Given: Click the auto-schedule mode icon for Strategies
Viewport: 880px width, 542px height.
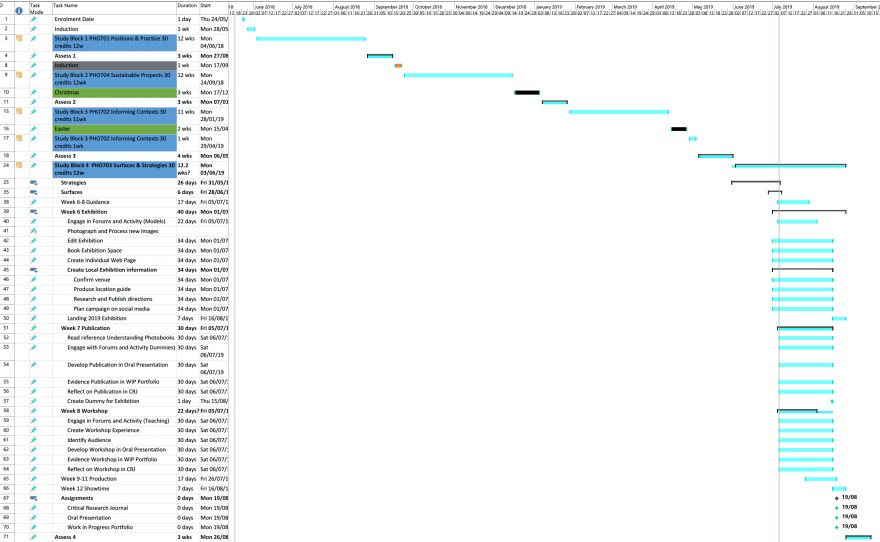Looking at the screenshot, I should pyautogui.click(x=34, y=183).
